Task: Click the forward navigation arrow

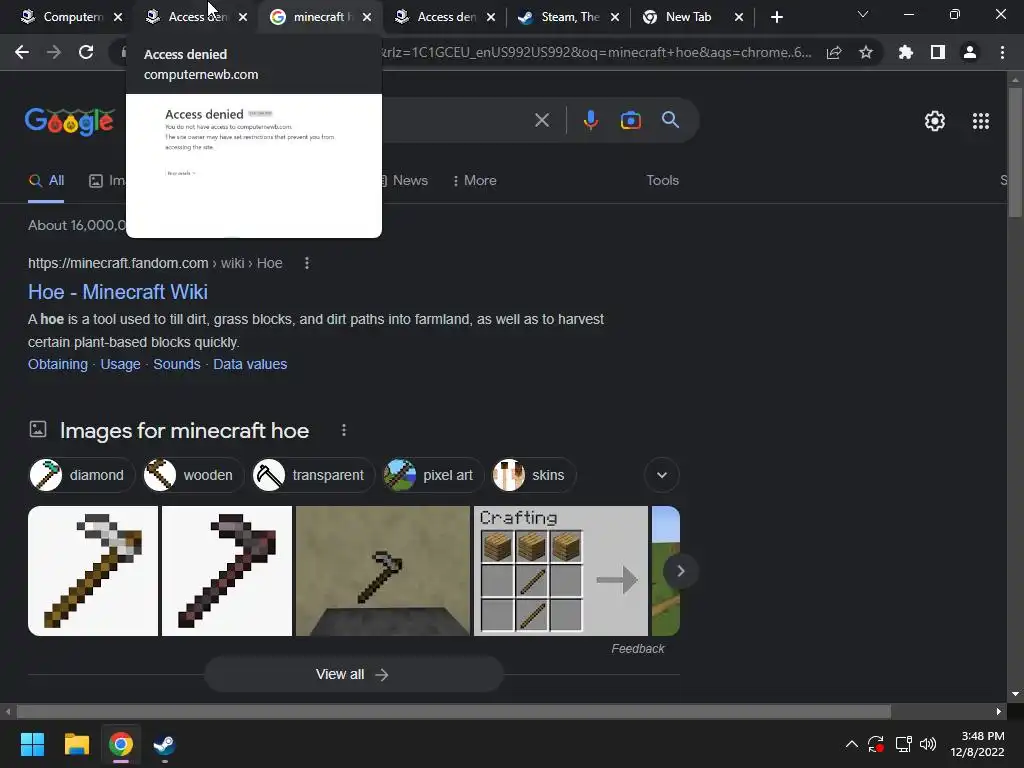Action: pos(54,52)
